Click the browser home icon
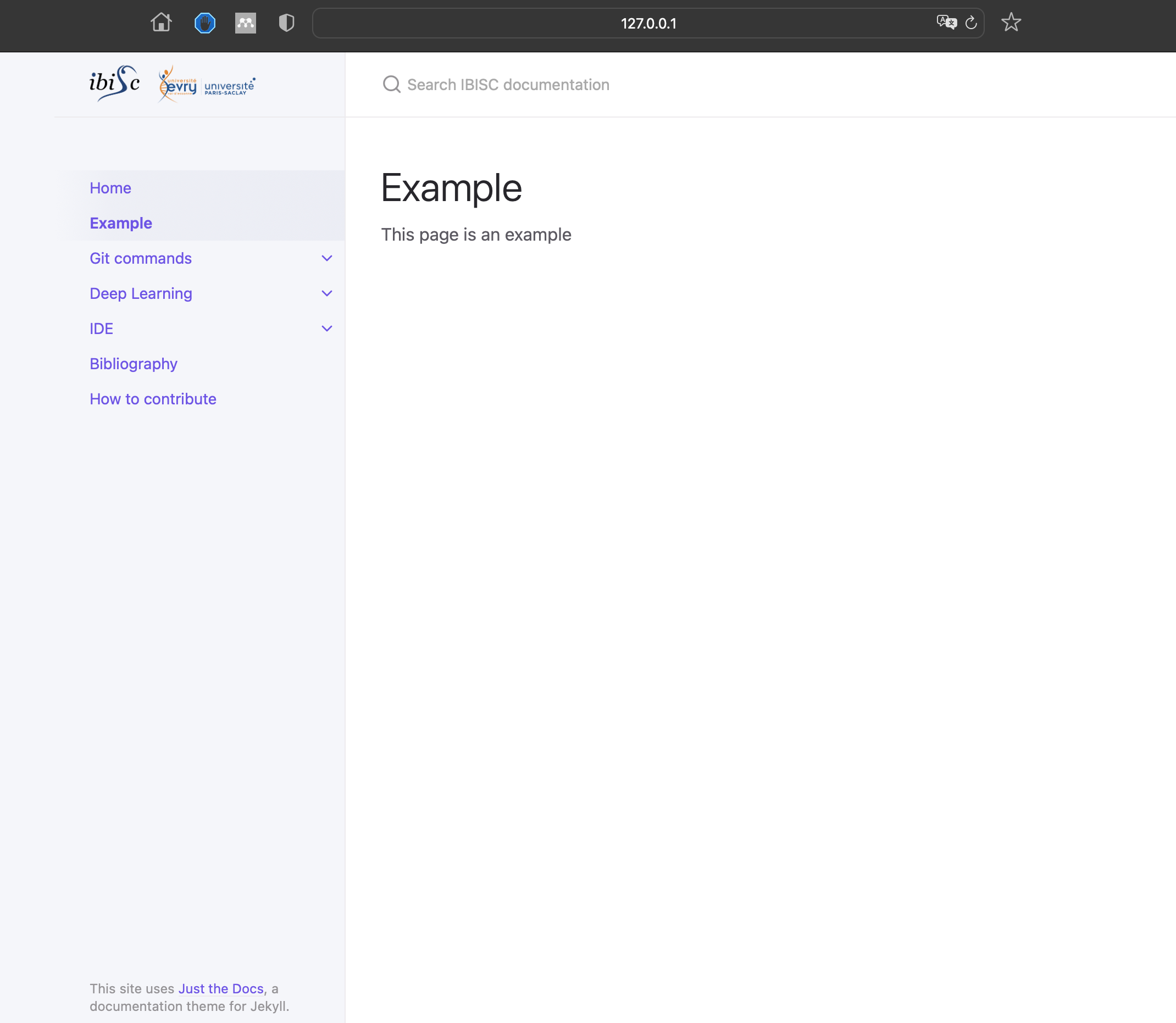 [160, 23]
